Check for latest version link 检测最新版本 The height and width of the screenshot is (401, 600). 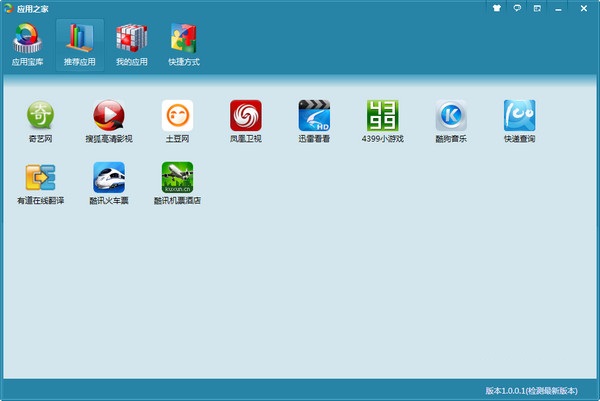pyautogui.click(x=551, y=391)
